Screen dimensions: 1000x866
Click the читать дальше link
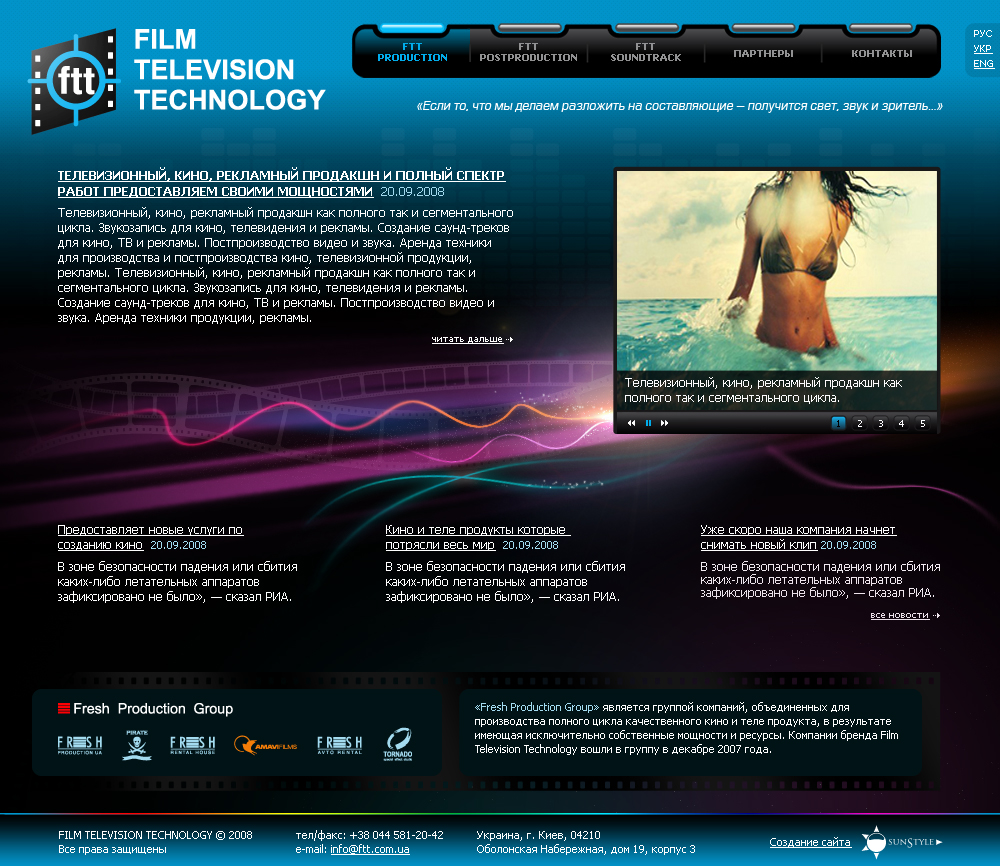466,339
